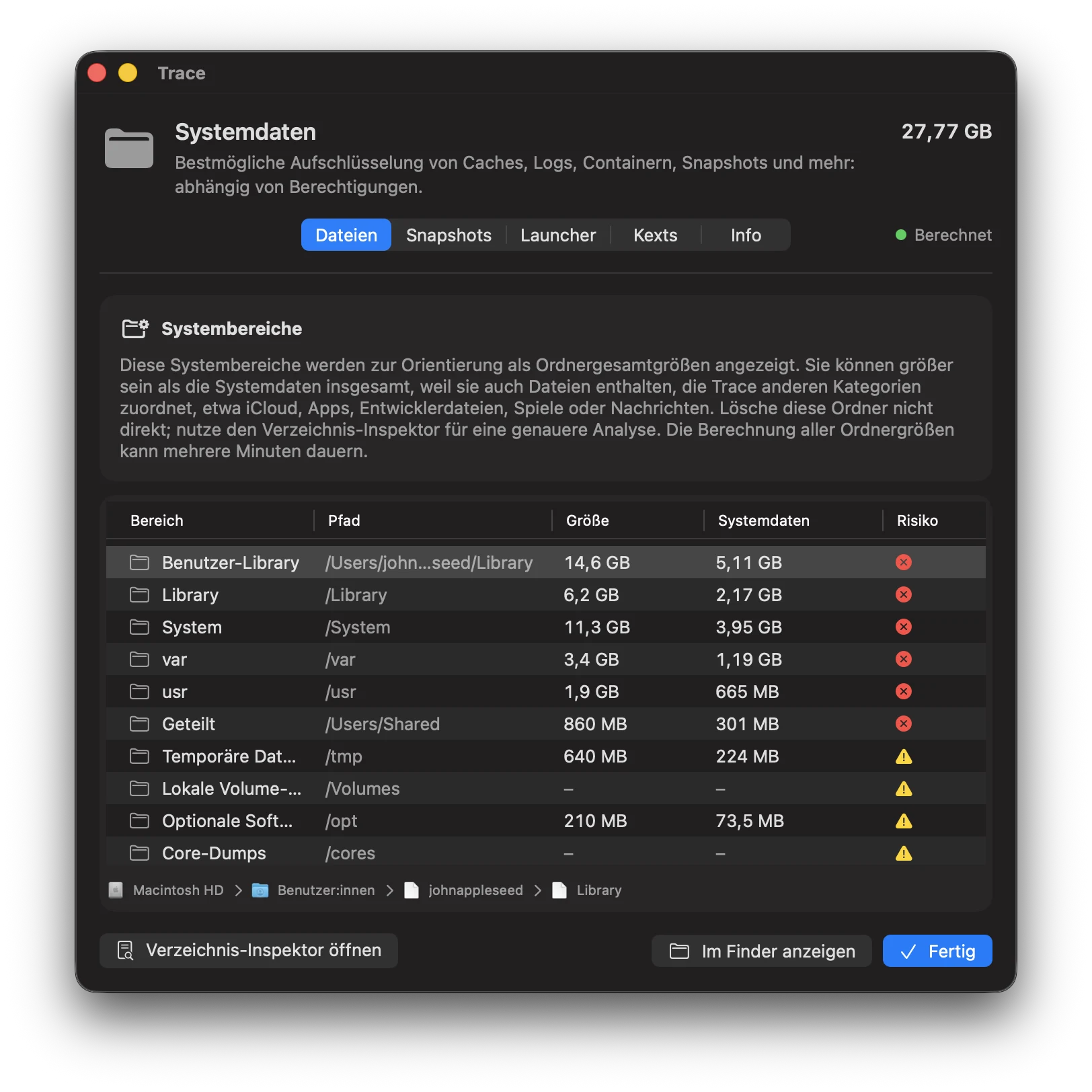
Task: Click the 665 MB Systemdaten value
Action: tap(747, 692)
